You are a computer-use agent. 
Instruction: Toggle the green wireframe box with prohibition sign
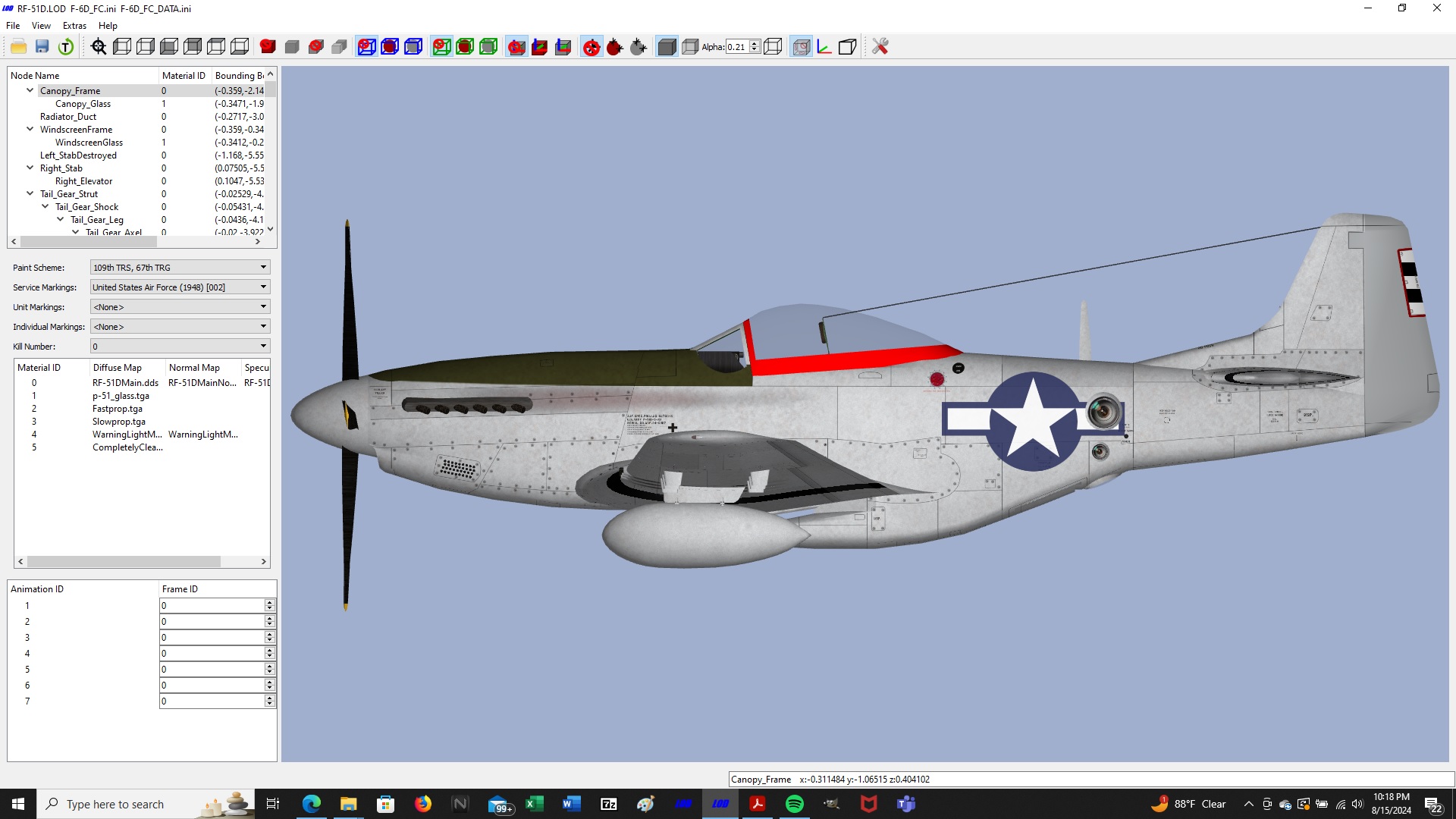pos(441,47)
